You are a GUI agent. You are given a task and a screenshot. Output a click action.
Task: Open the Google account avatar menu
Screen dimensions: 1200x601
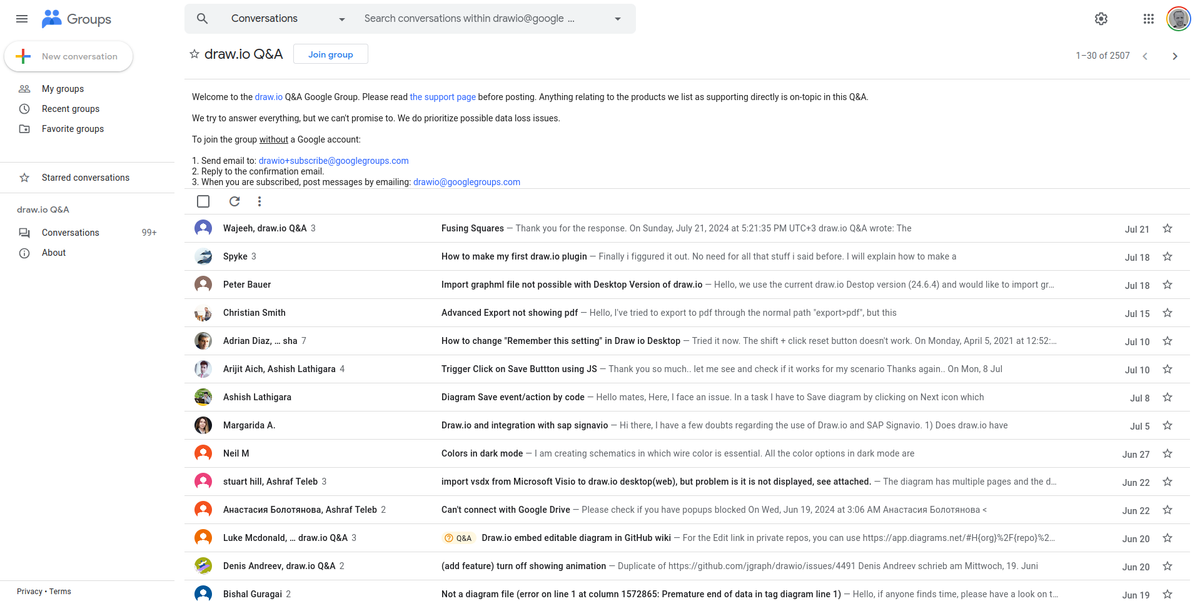1178,19
